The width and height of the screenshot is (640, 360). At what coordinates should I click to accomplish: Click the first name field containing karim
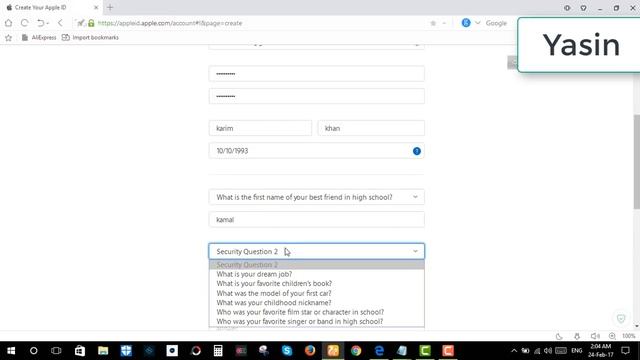tap(260, 128)
